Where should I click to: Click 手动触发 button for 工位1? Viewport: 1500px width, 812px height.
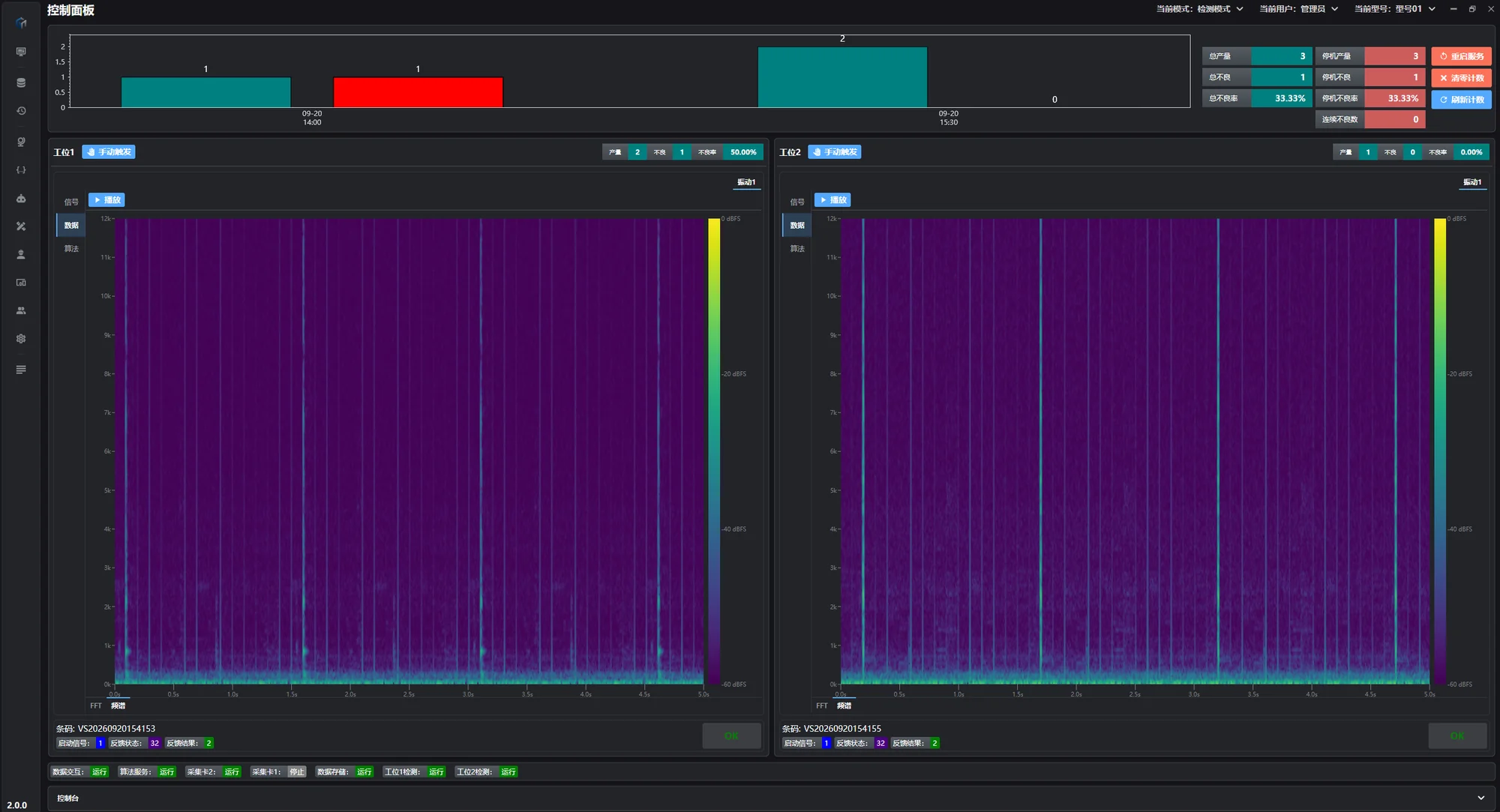point(109,152)
